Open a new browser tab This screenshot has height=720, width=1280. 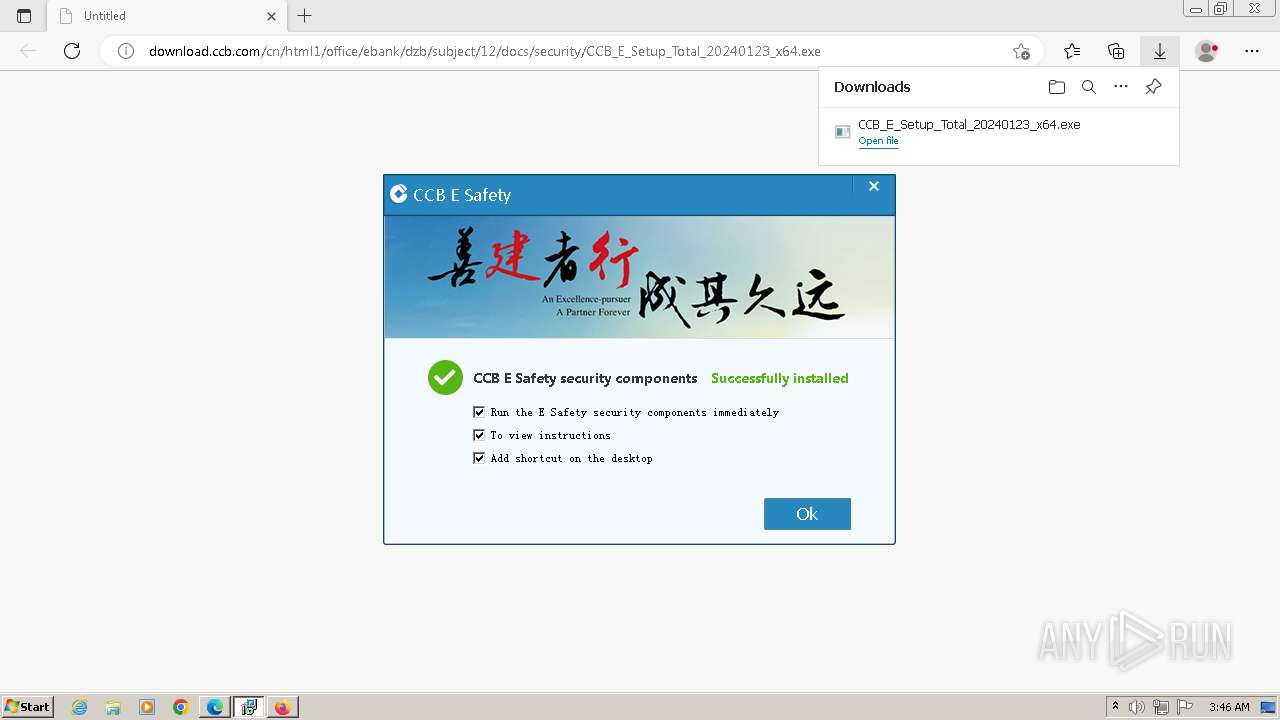pos(305,16)
